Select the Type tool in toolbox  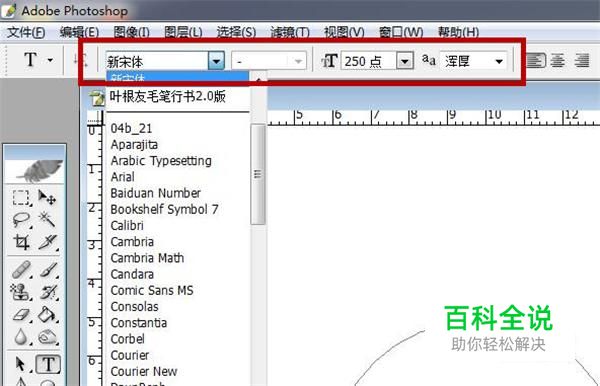pos(48,364)
